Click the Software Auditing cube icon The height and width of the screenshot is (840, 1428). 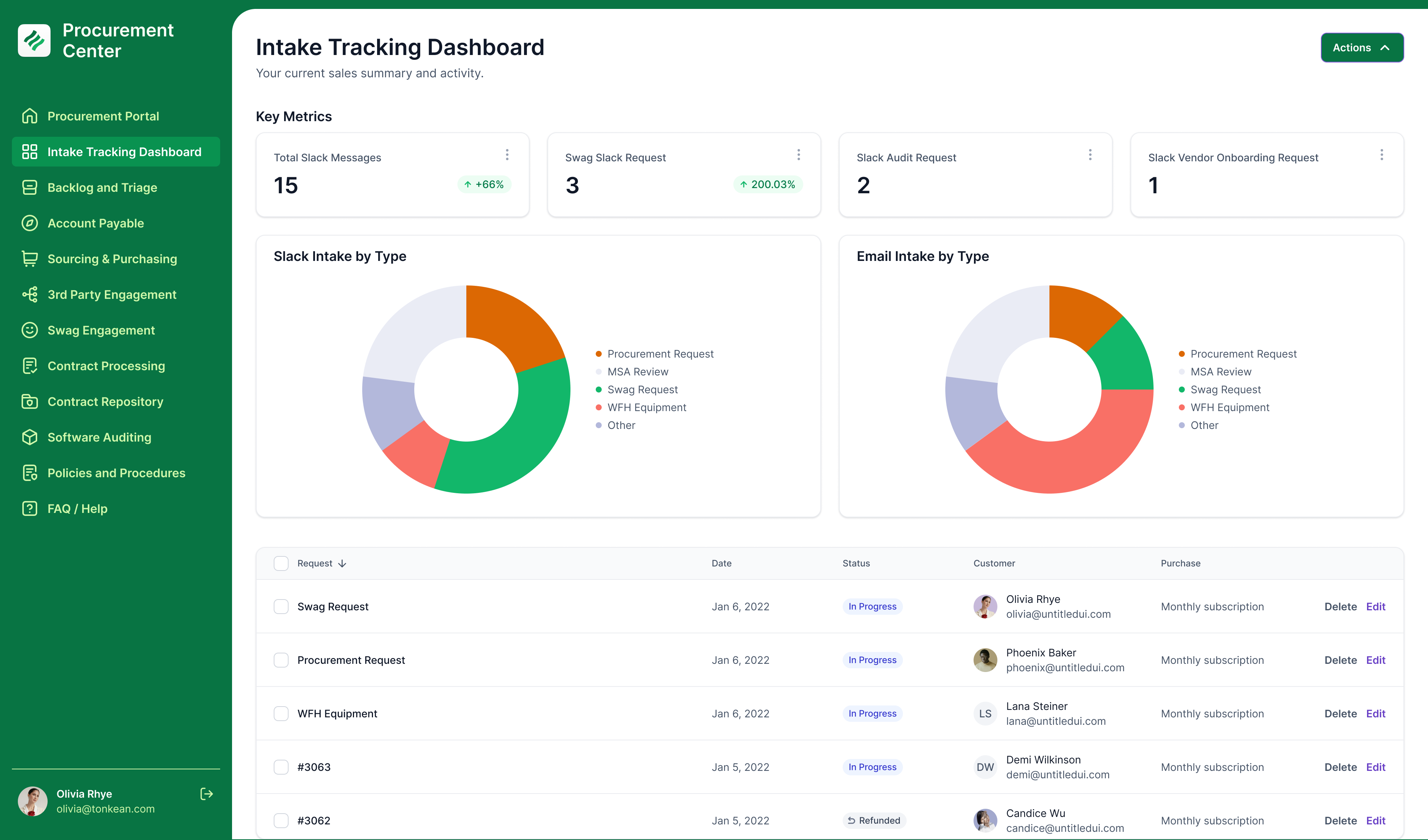point(29,437)
